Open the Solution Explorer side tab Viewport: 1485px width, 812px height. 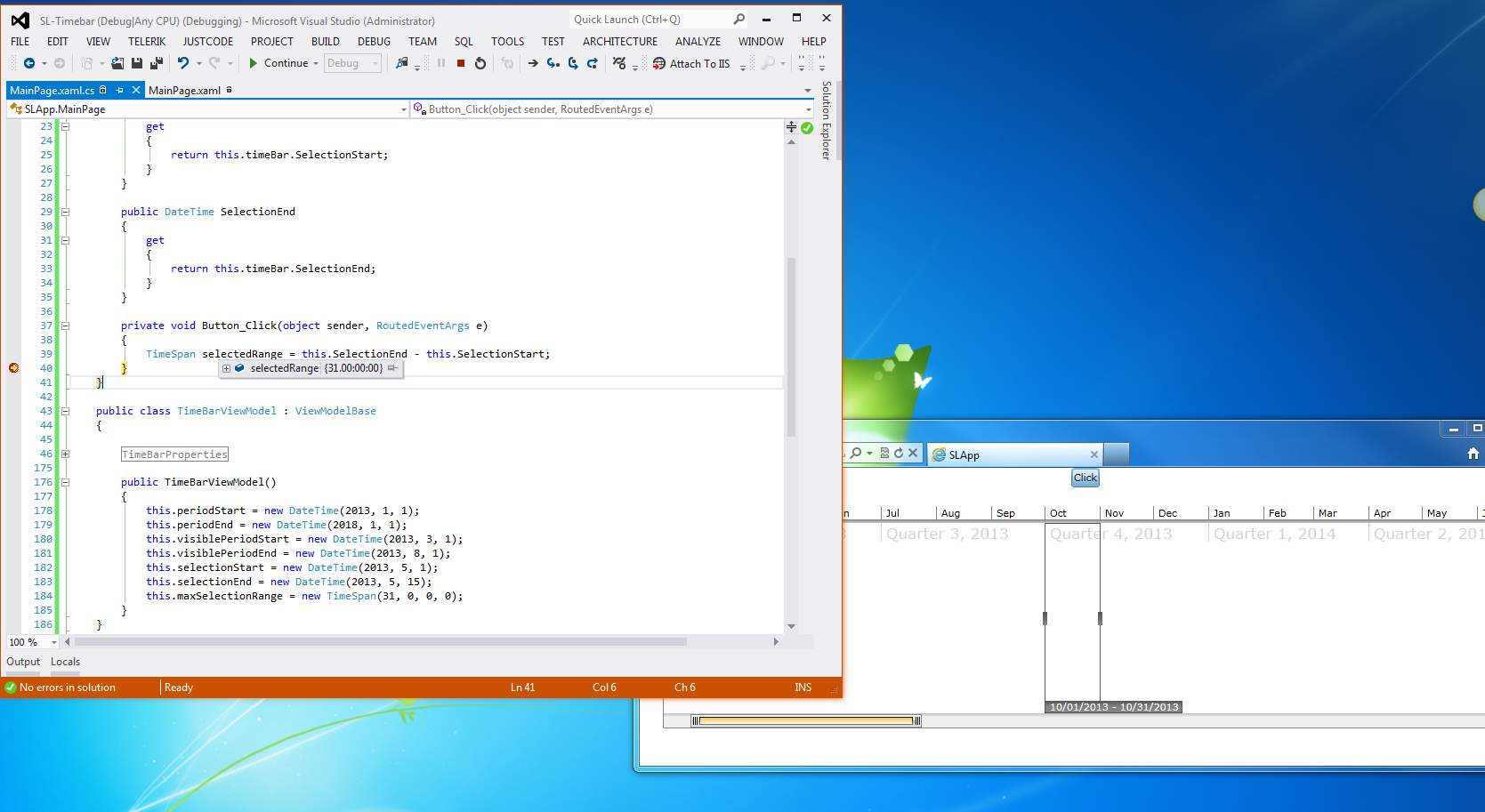(x=827, y=121)
